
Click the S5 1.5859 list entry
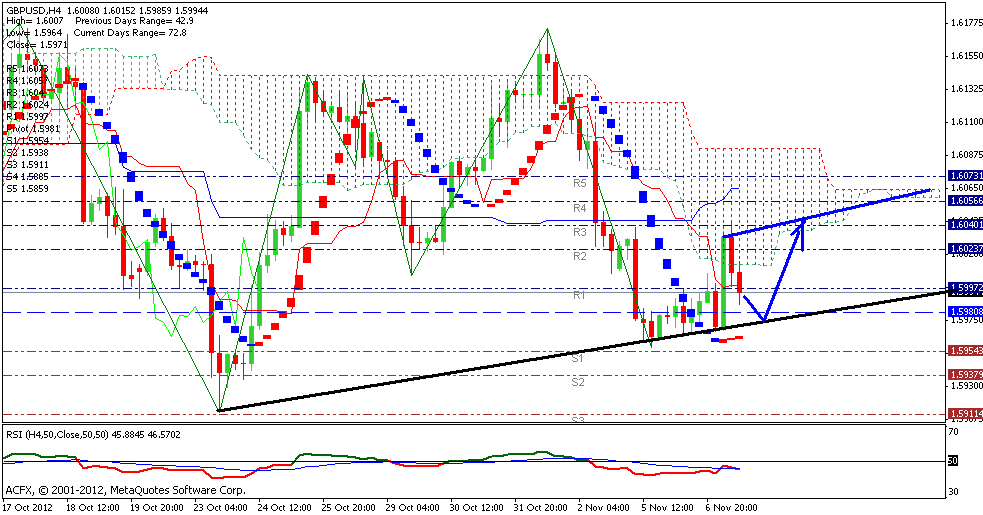click(31, 188)
